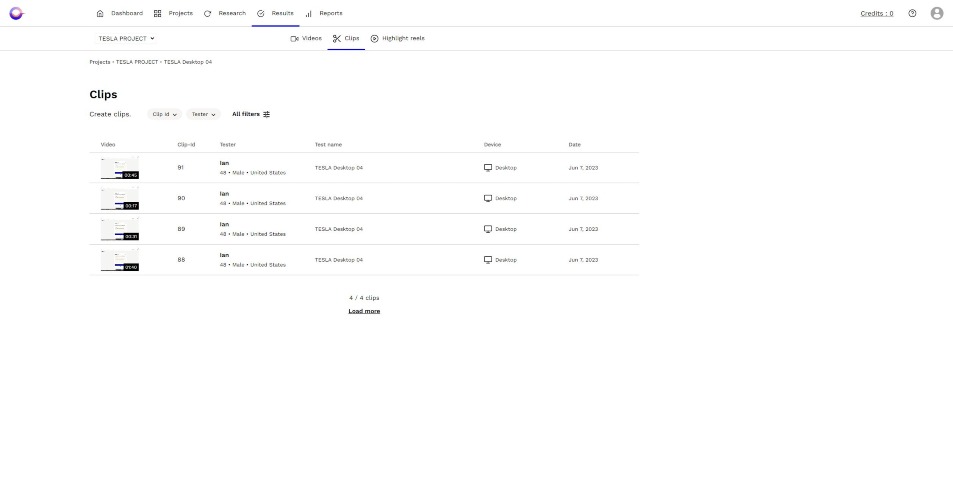Image resolution: width=953 pixels, height=500 pixels.
Task: Open clip 89 video thumbnail
Action: pos(120,229)
